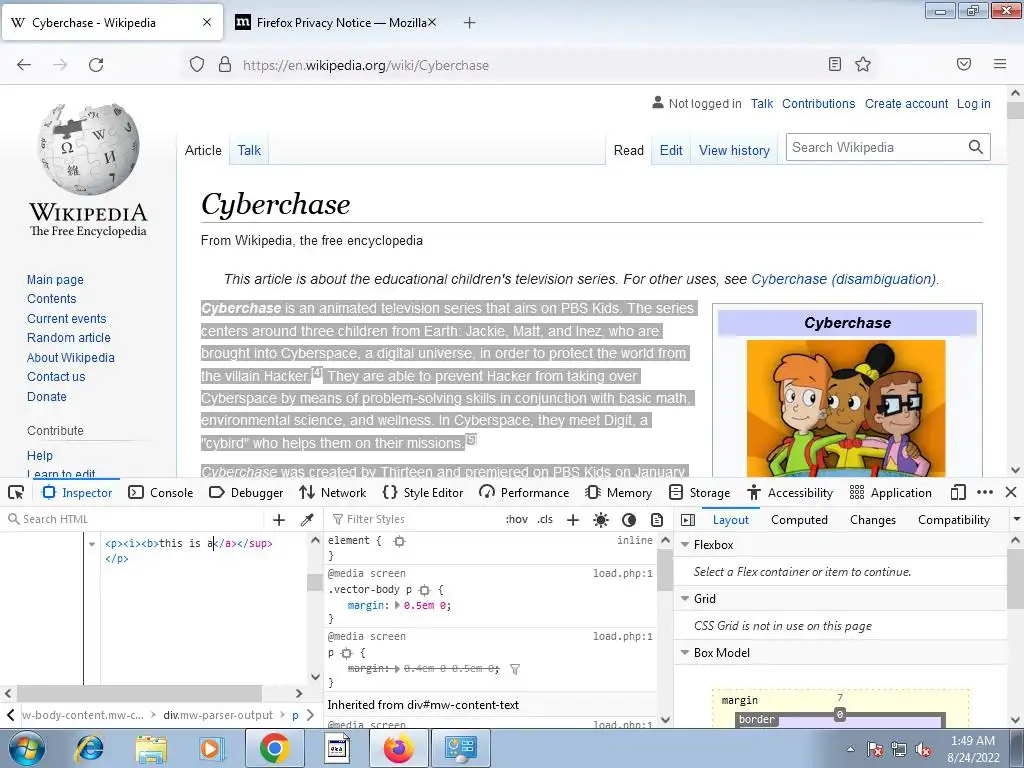
Task: Collapse the Grid section
Action: point(685,598)
